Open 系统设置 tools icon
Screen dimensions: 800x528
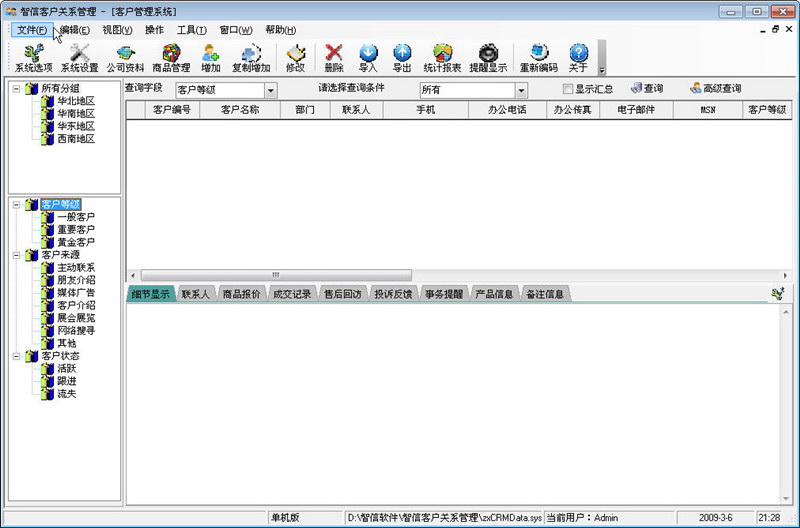[80, 58]
